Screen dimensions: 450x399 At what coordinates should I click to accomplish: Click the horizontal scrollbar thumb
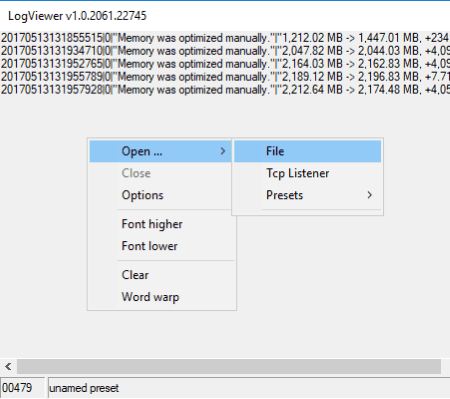[x=229, y=367]
